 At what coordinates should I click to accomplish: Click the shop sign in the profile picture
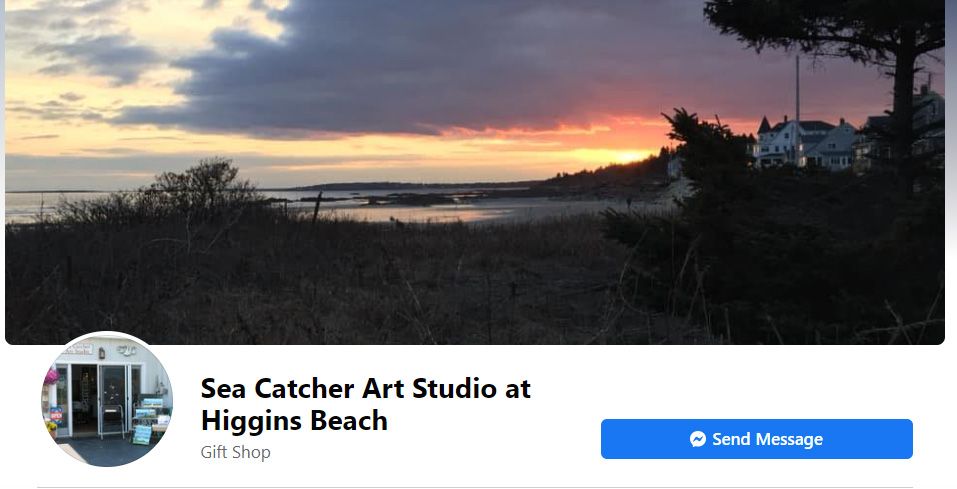point(78,349)
